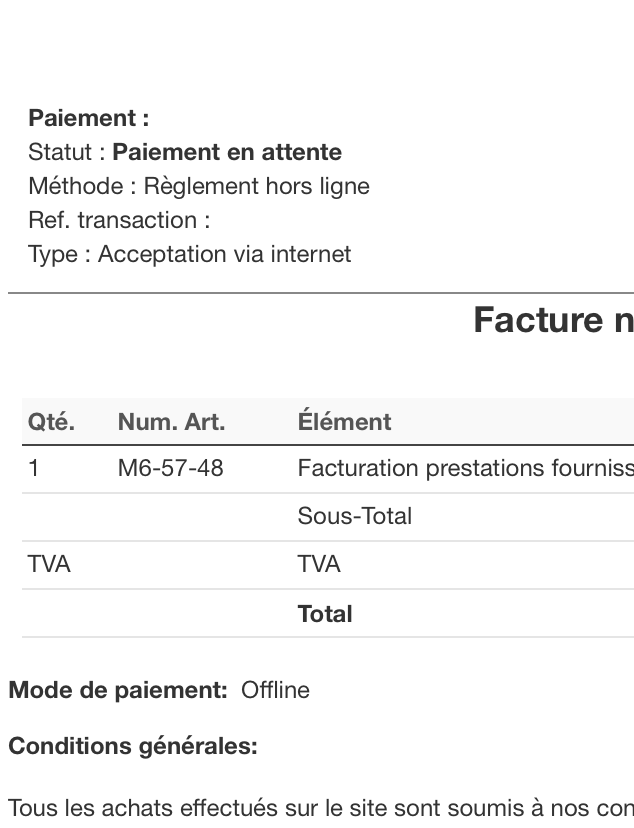Viewport: 634px width, 828px height.
Task: Click the bold 'Total' row label
Action: click(x=325, y=614)
